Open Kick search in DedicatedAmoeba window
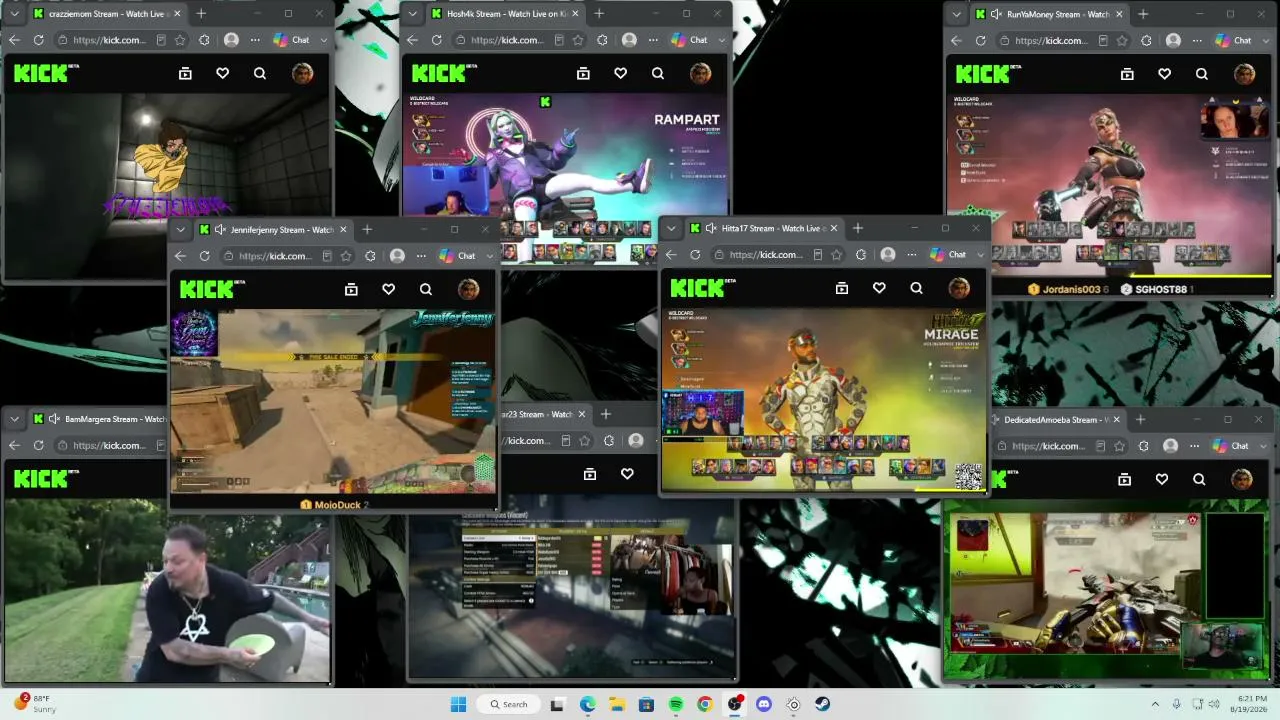1280x720 pixels. pos(1199,479)
